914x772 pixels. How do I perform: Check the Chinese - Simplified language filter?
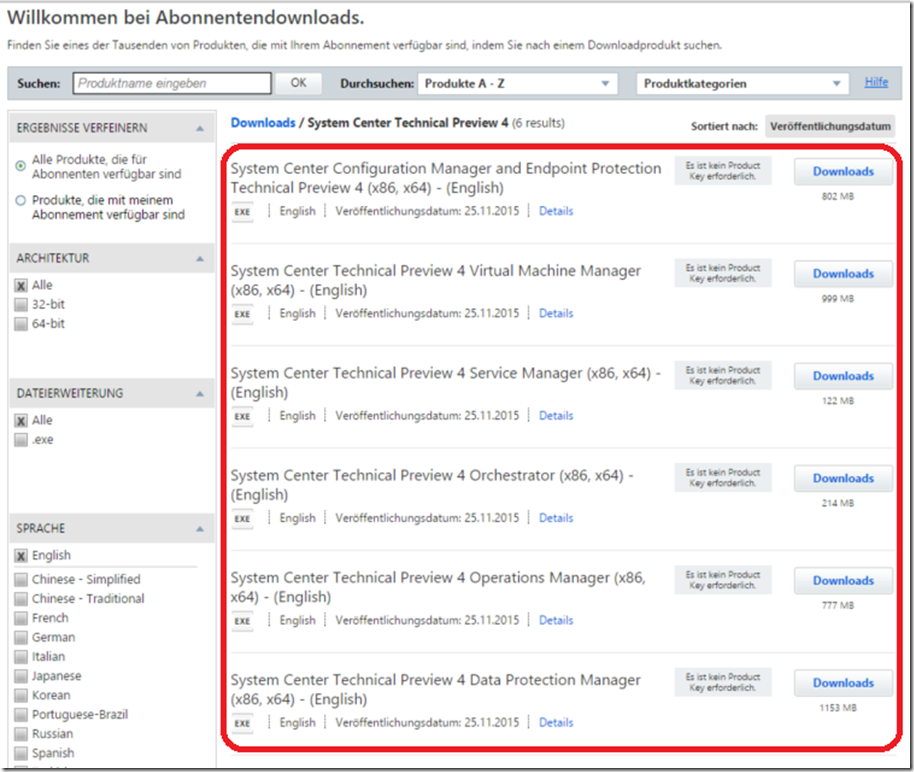[21, 580]
